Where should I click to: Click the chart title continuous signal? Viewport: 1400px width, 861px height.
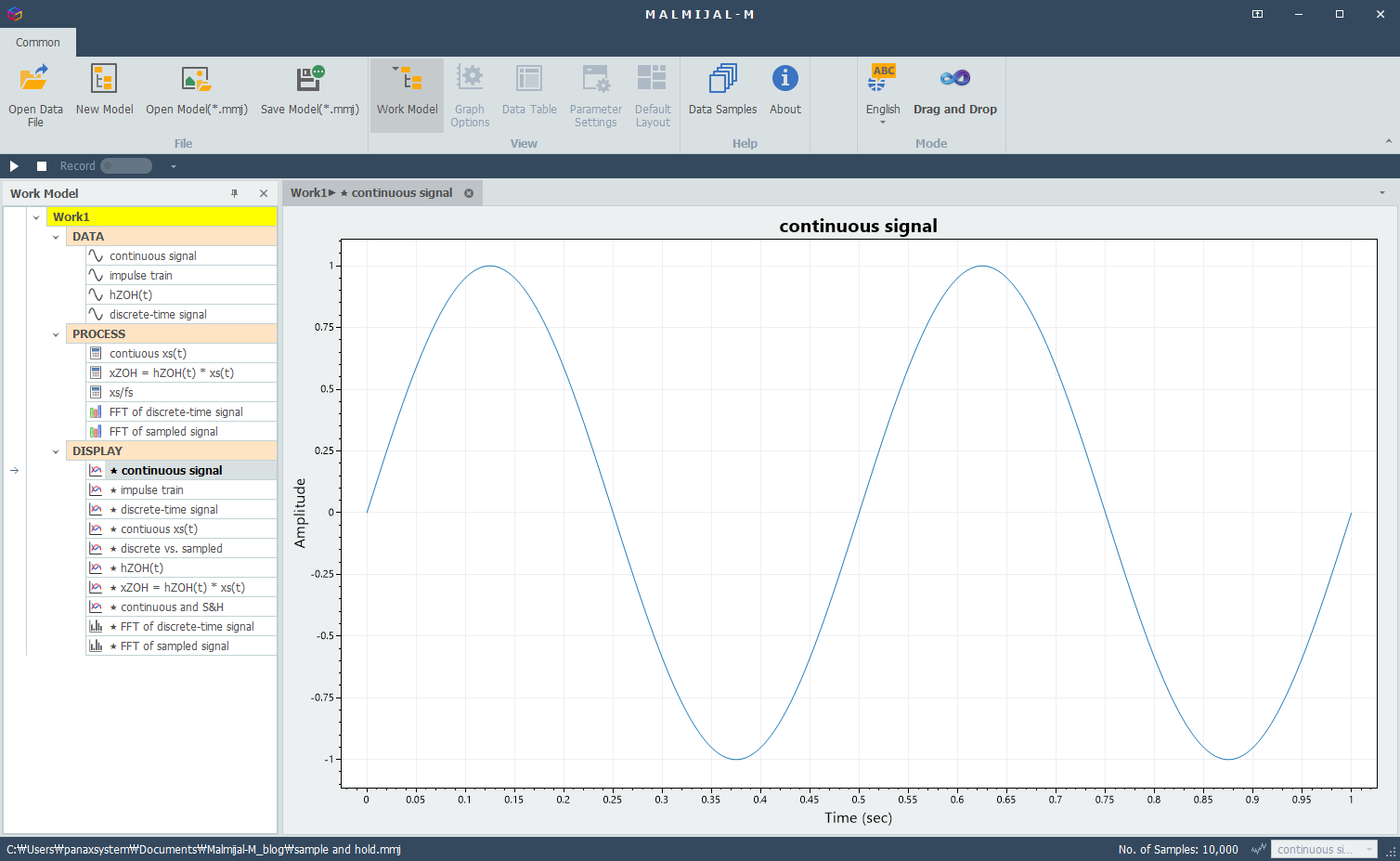[858, 226]
